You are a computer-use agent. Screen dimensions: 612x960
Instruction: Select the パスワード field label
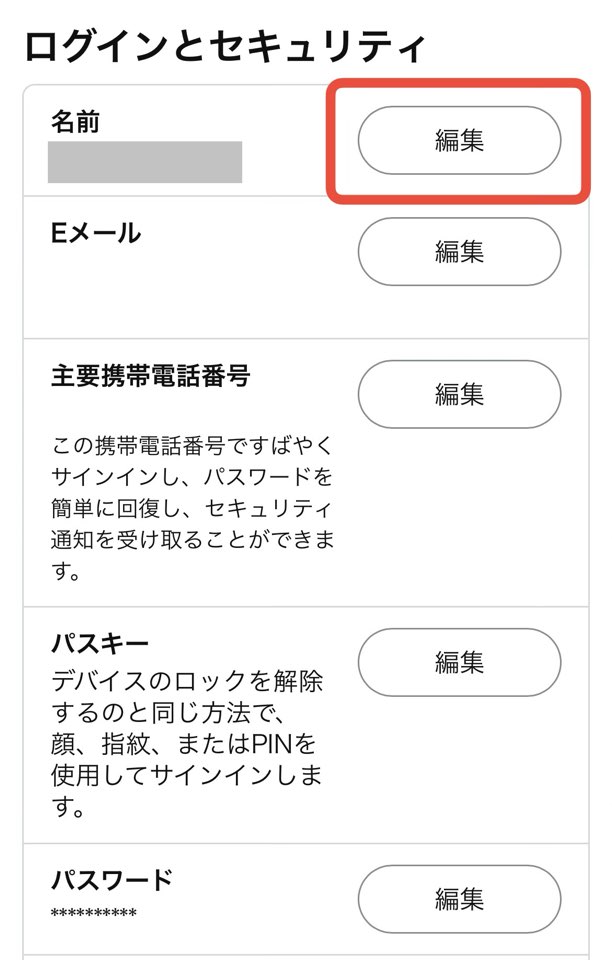click(x=112, y=880)
